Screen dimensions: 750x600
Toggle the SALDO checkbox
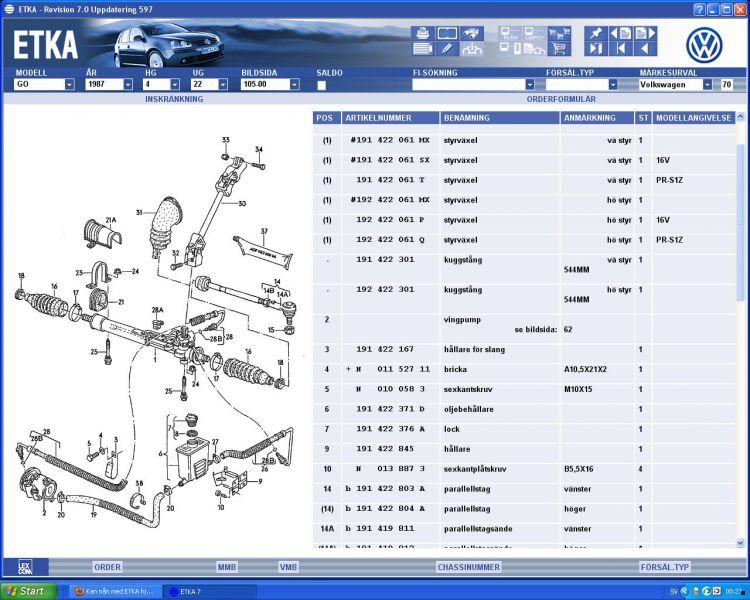(321, 85)
